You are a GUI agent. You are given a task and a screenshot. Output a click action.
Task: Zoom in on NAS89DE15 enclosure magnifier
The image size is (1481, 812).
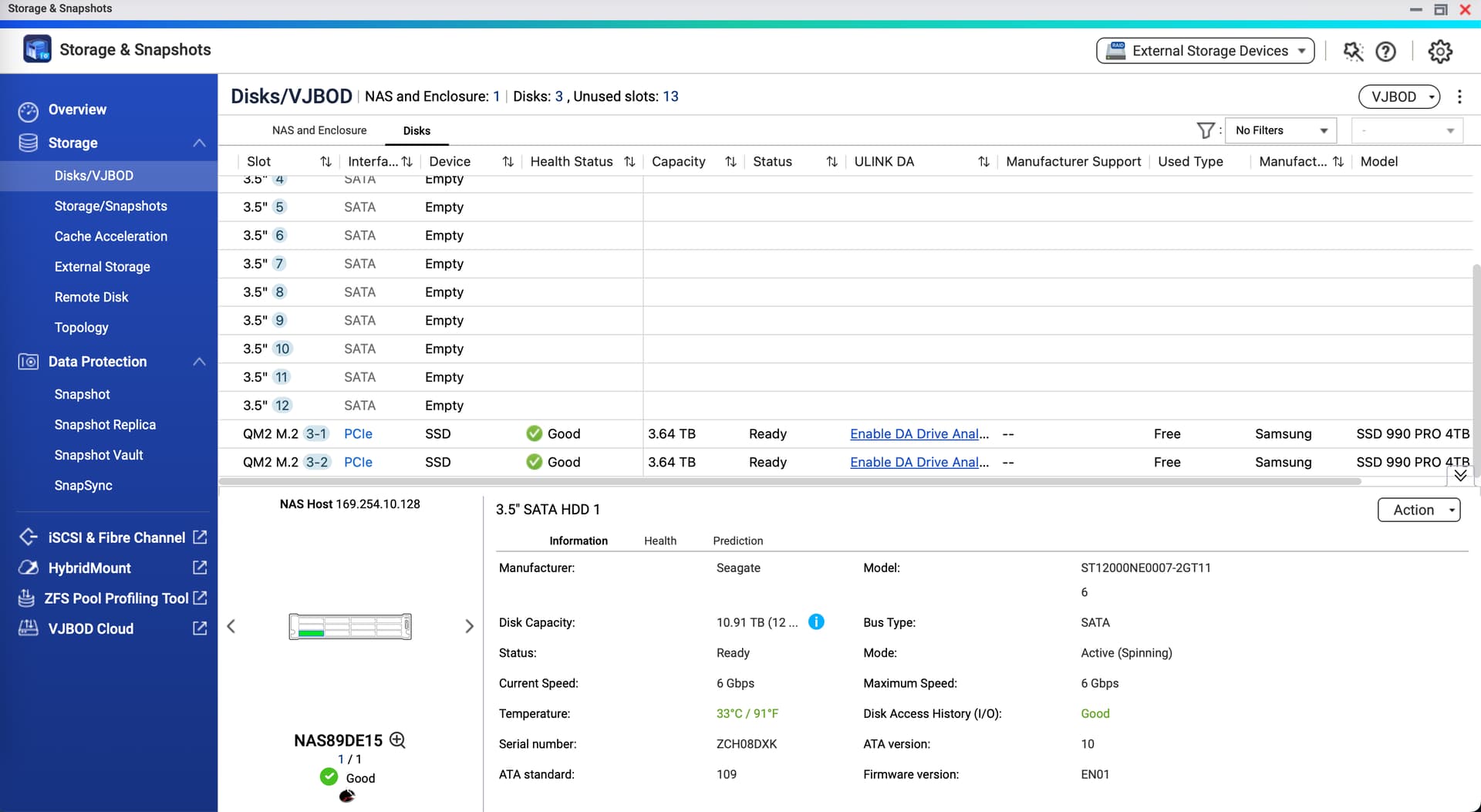[x=397, y=740]
